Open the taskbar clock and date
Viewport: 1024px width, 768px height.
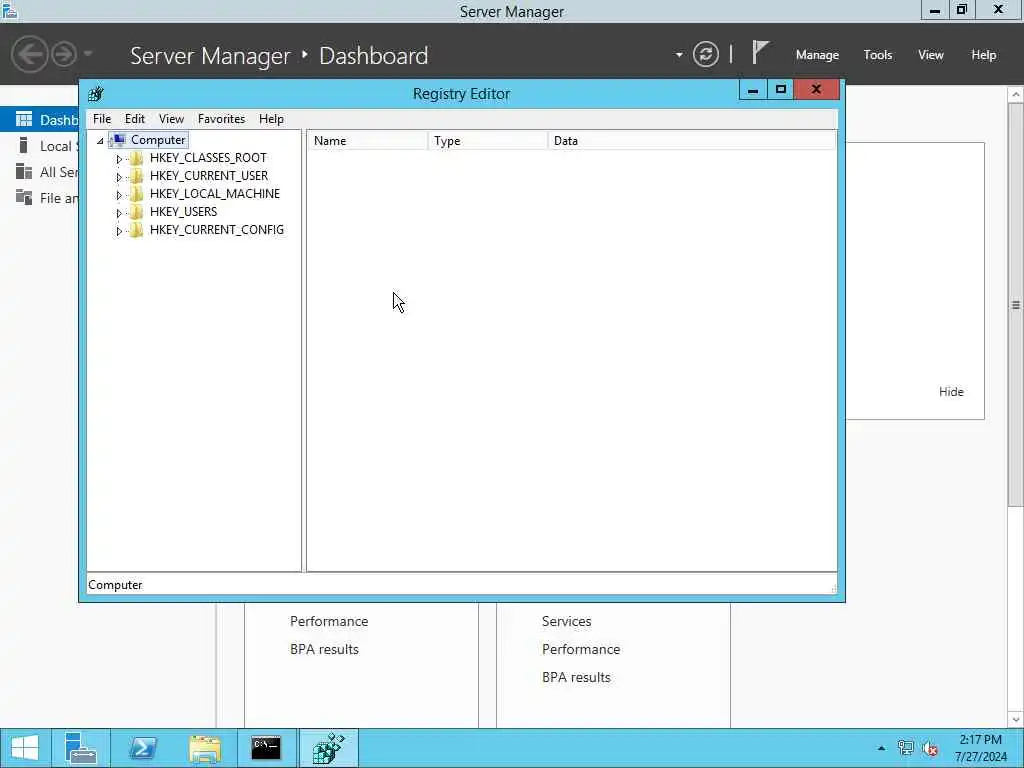[x=980, y=748]
